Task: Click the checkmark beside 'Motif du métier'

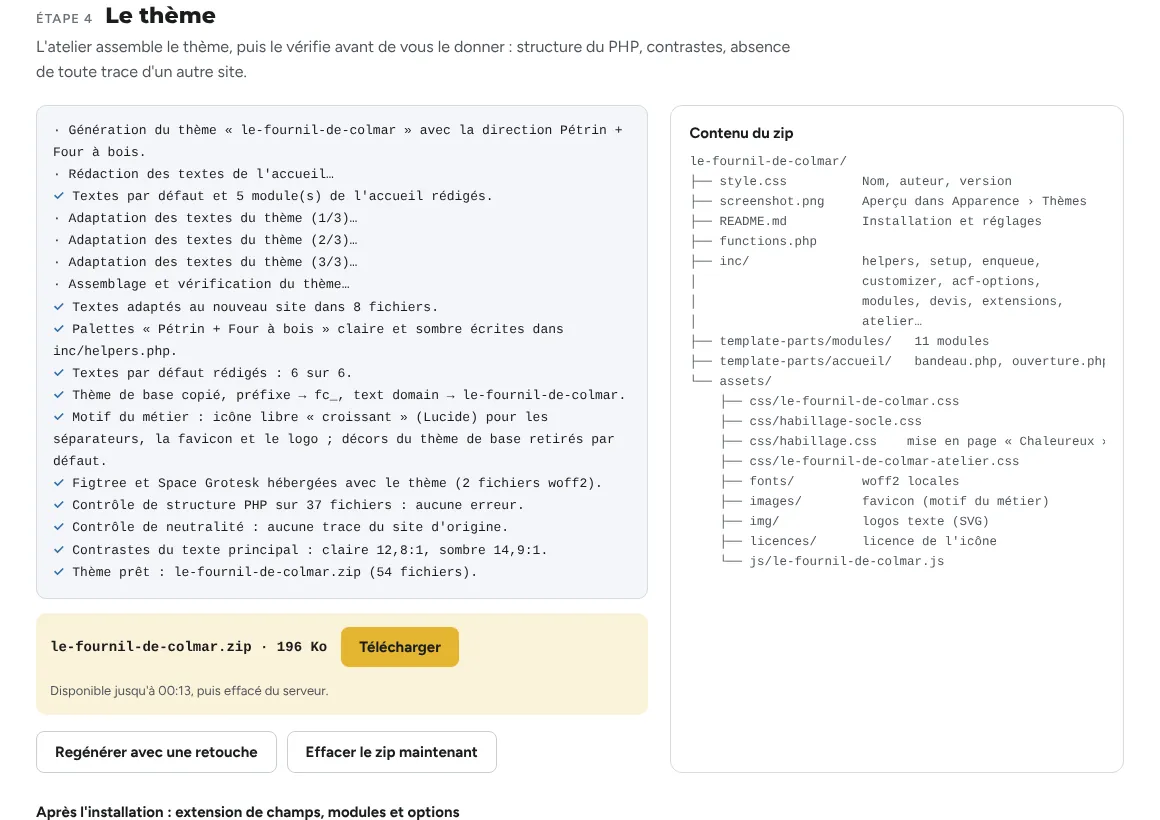Action: (58, 417)
